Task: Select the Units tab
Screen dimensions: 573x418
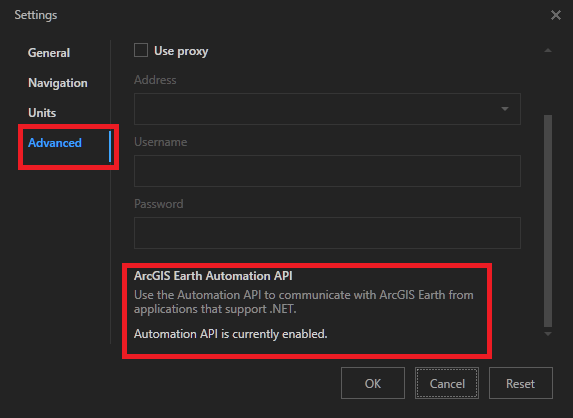Action: 42,113
